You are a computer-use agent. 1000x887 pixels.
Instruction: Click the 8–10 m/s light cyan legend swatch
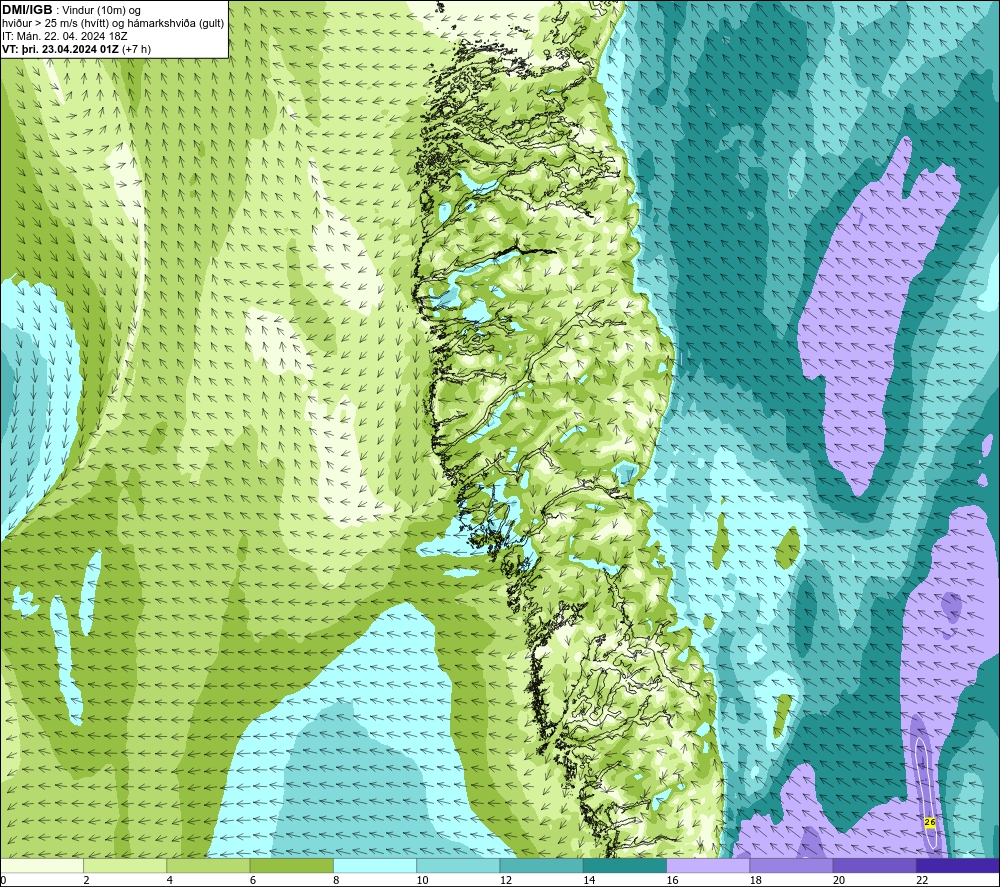pyautogui.click(x=375, y=865)
